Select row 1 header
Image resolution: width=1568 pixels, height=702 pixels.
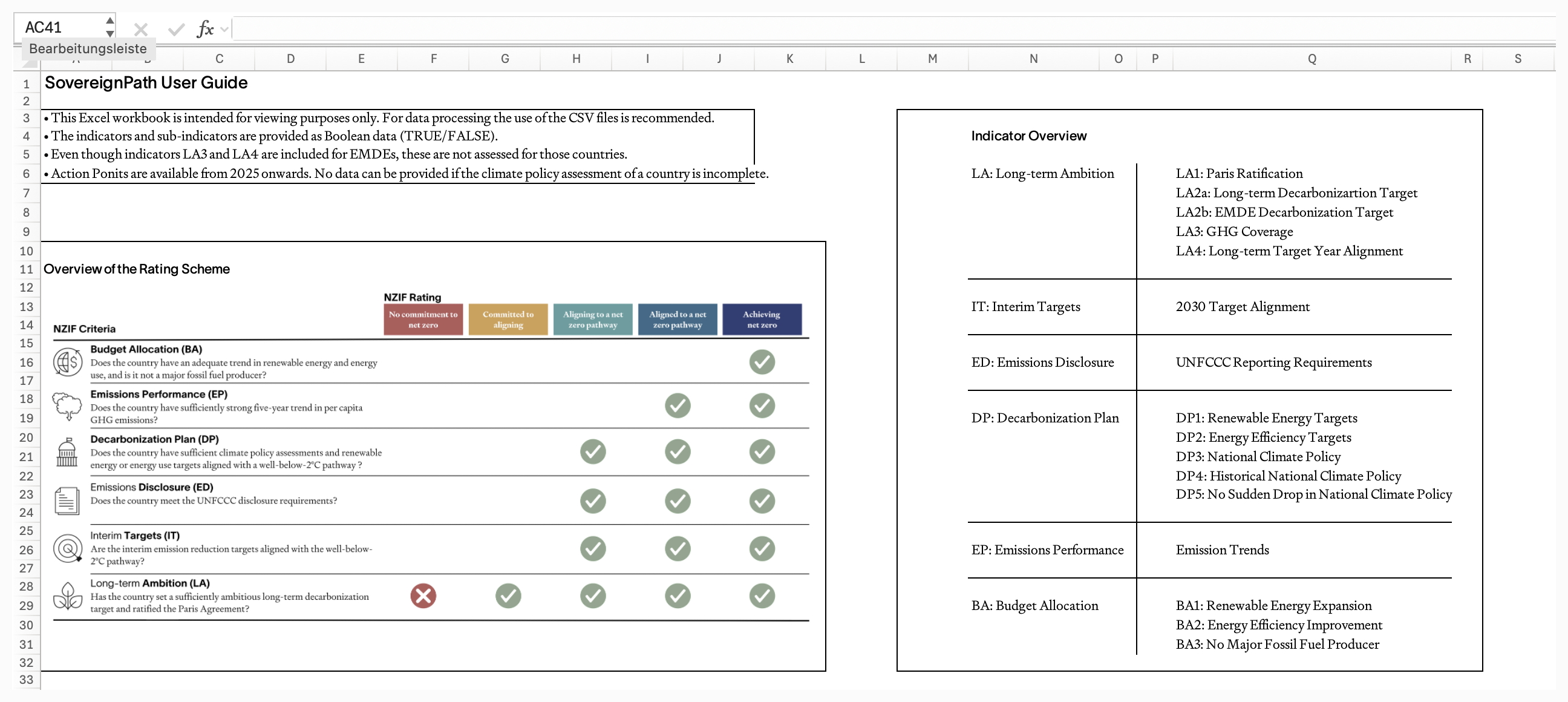[x=26, y=84]
